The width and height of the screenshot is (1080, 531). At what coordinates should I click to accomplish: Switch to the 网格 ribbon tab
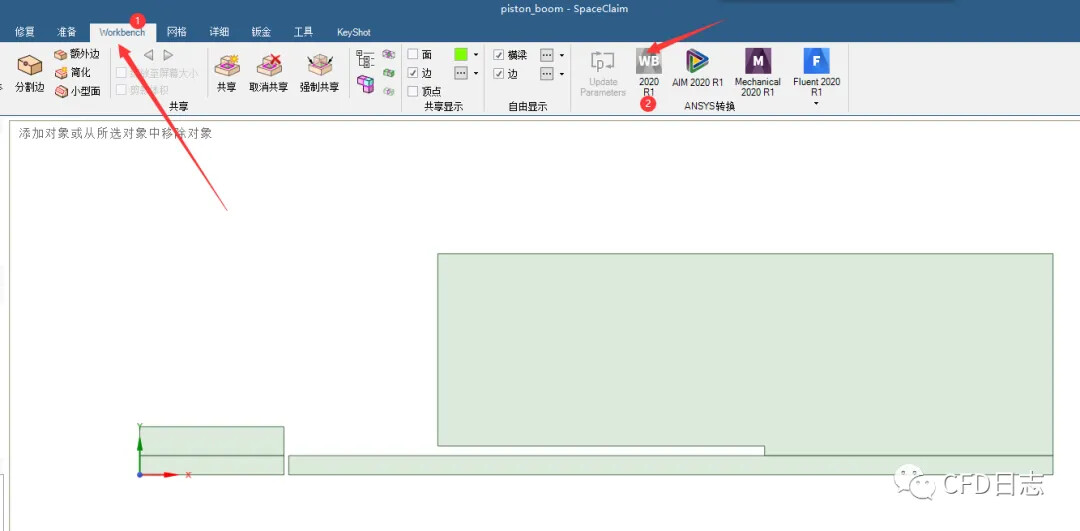click(x=176, y=32)
